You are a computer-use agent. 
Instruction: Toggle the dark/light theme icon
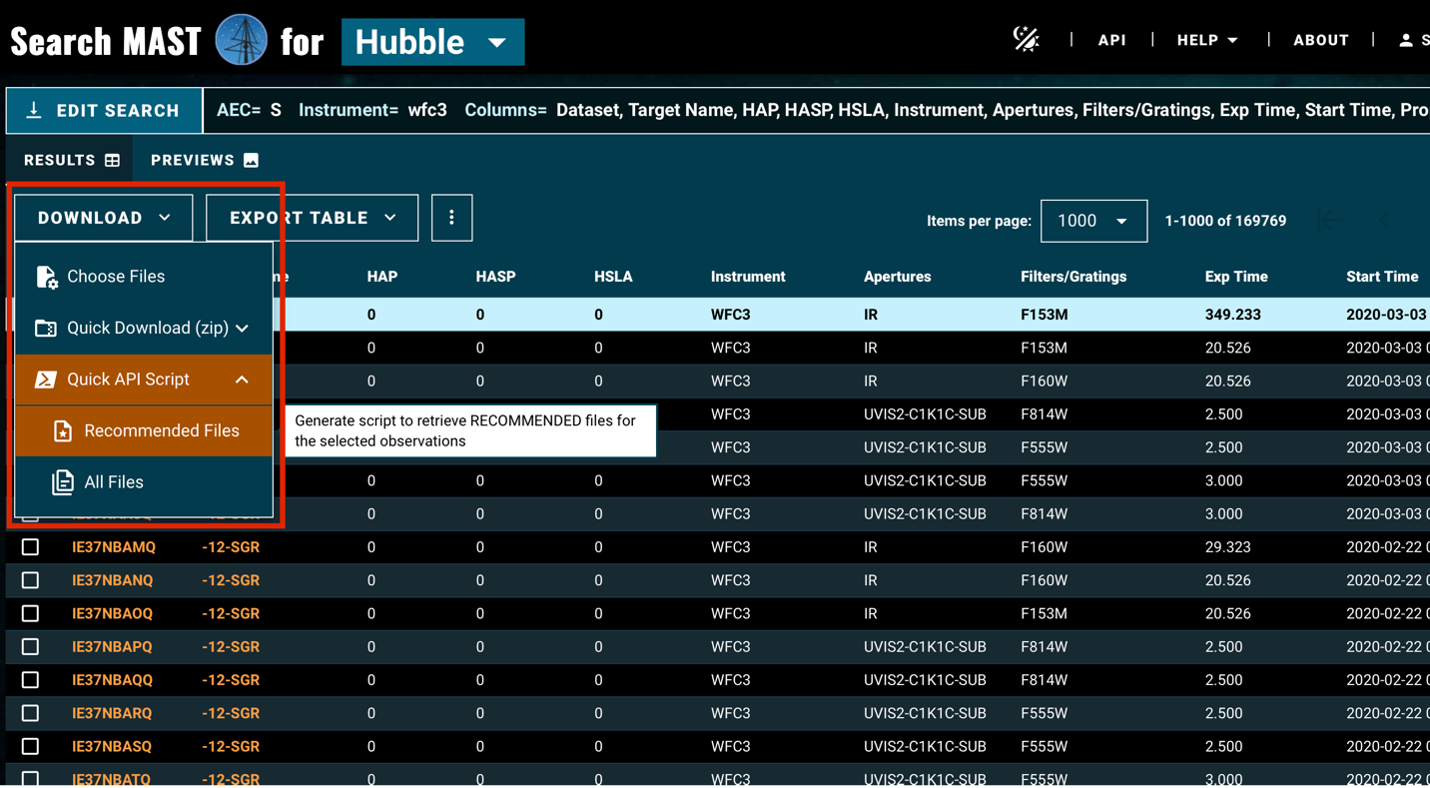[1026, 39]
